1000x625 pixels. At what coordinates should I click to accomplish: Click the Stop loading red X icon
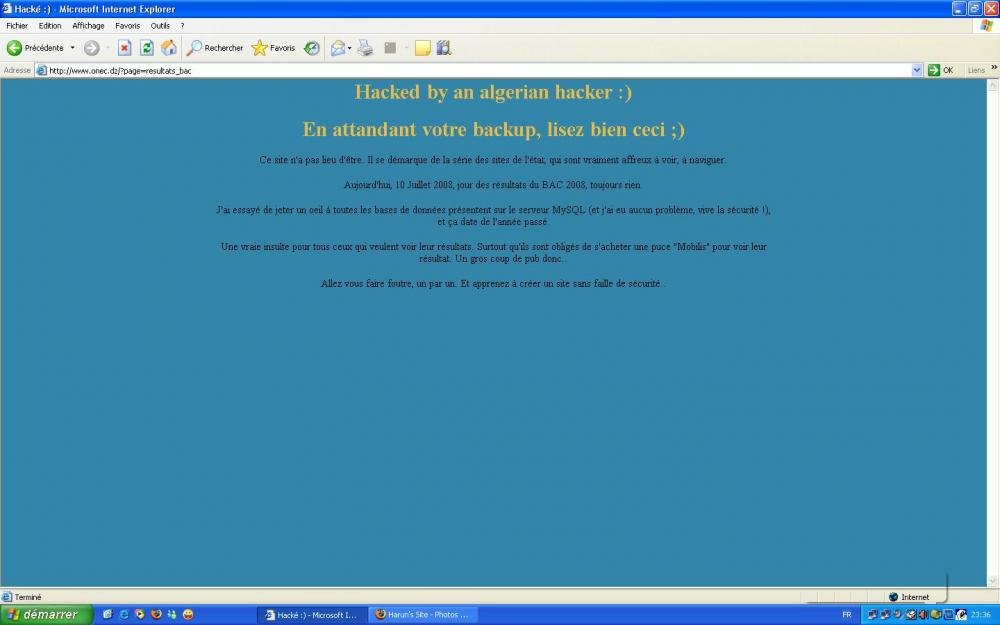pos(125,48)
